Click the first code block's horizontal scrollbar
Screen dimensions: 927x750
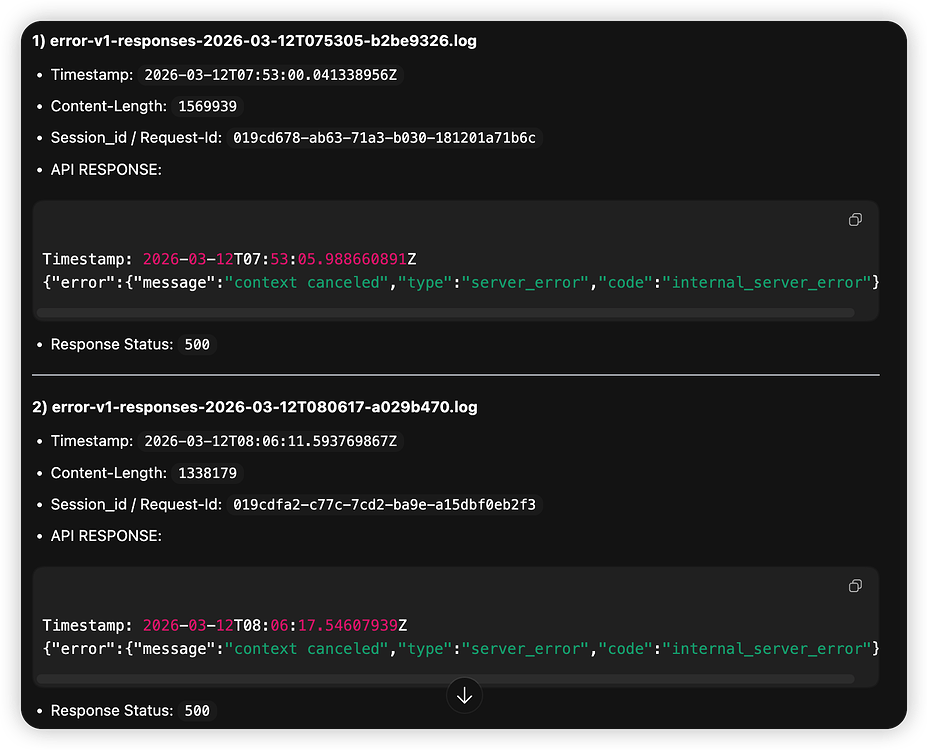[x=445, y=313]
